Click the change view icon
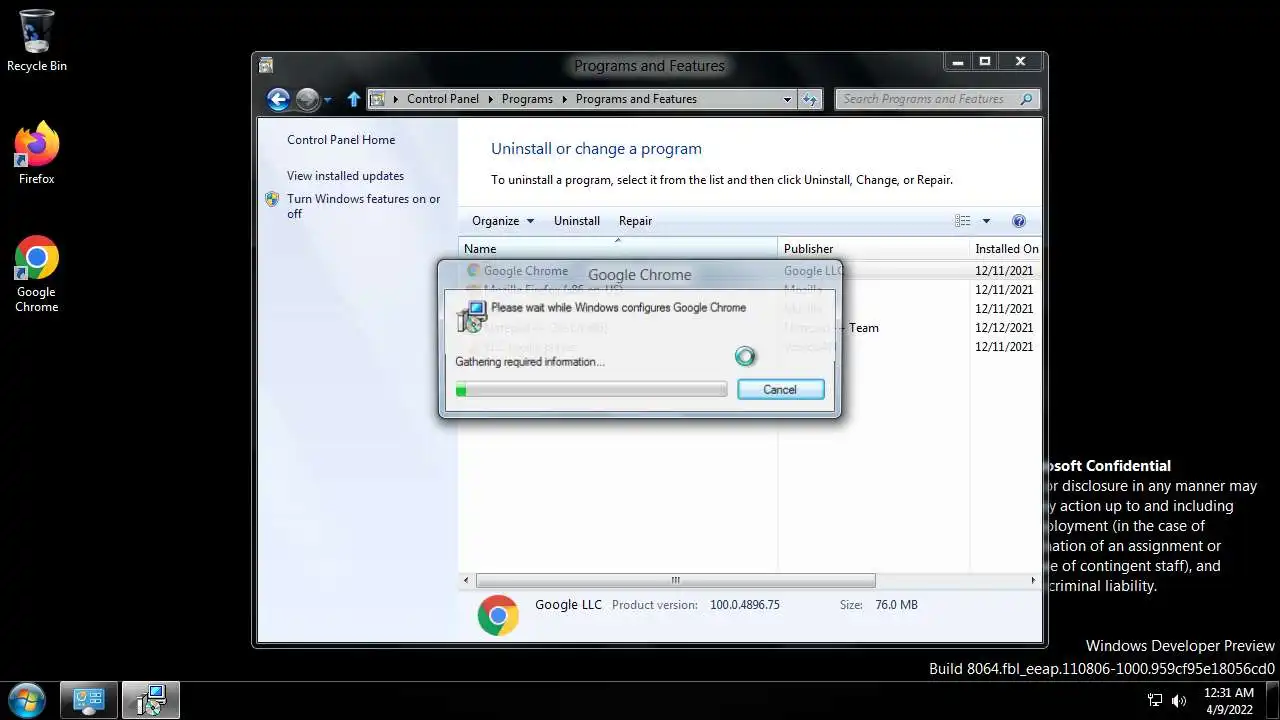The width and height of the screenshot is (1280, 720). [x=963, y=221]
